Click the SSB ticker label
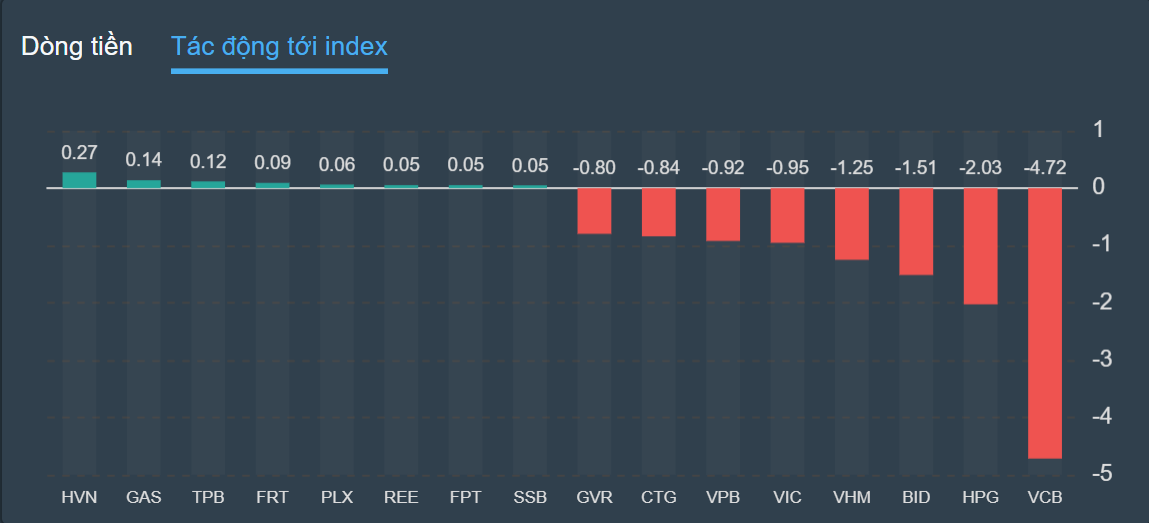This screenshot has height=523, width=1149. tap(530, 497)
